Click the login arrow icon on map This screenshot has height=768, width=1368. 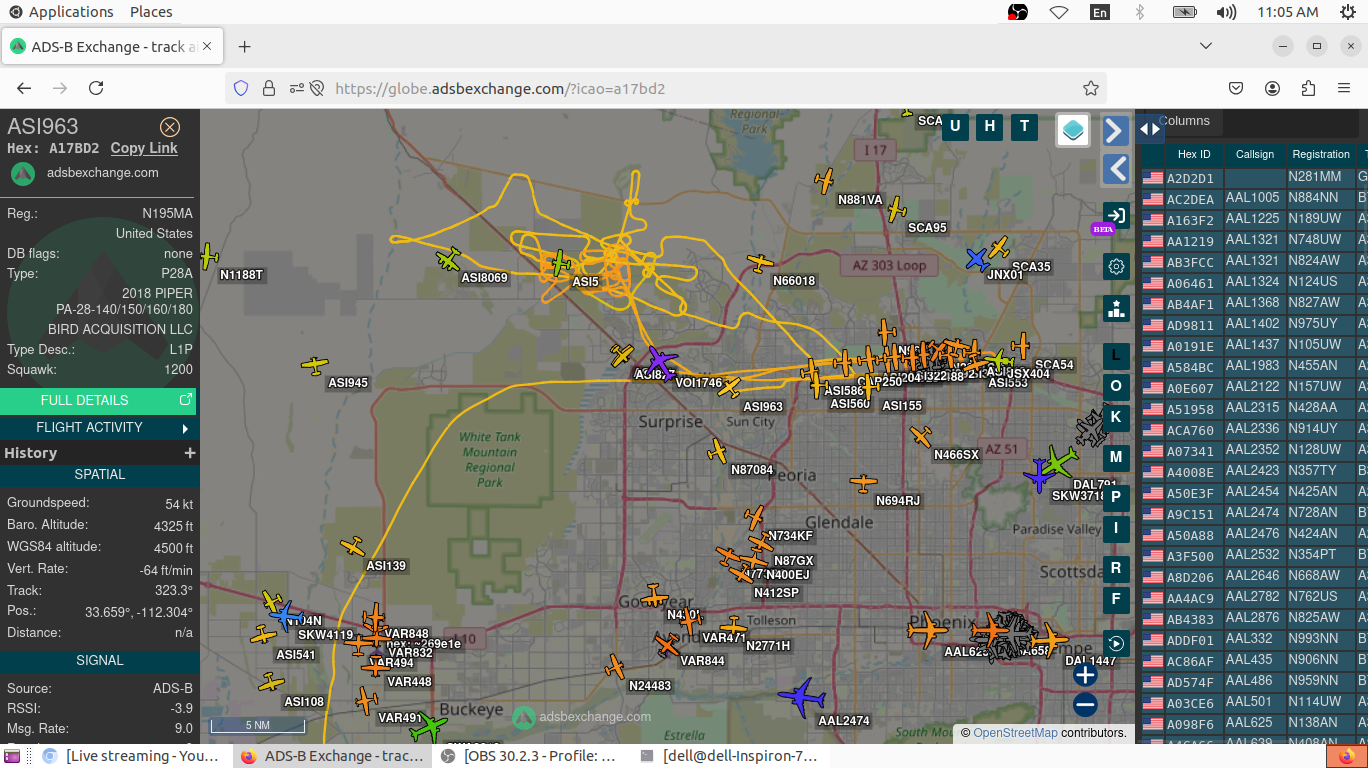[1117, 215]
